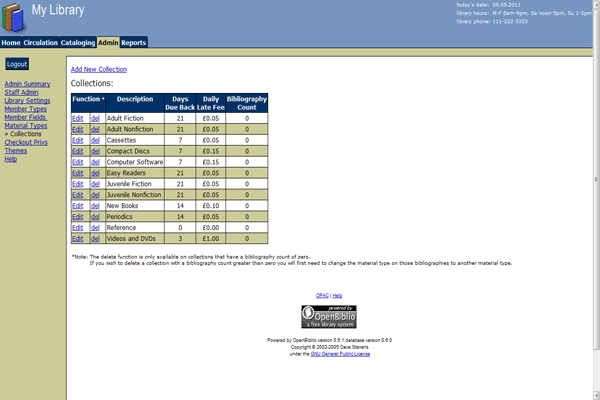Open Member Types in sidebar

(26, 109)
